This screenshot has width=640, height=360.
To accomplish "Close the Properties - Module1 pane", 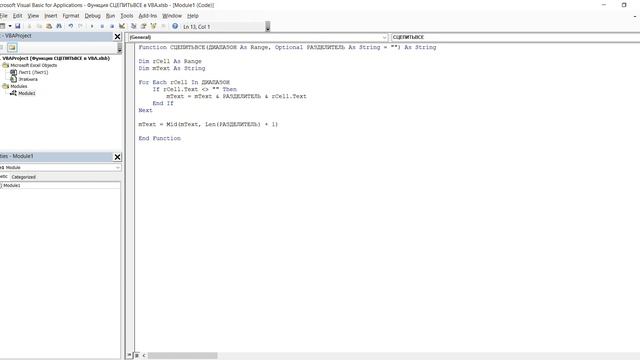I will click(x=117, y=157).
